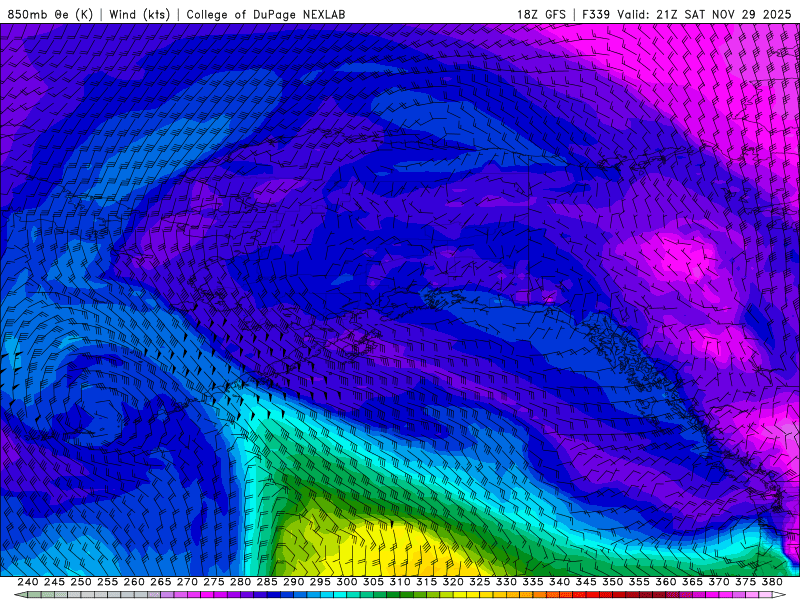Click the 365 color scale label
Viewport: 800px width, 600px height.
click(692, 582)
